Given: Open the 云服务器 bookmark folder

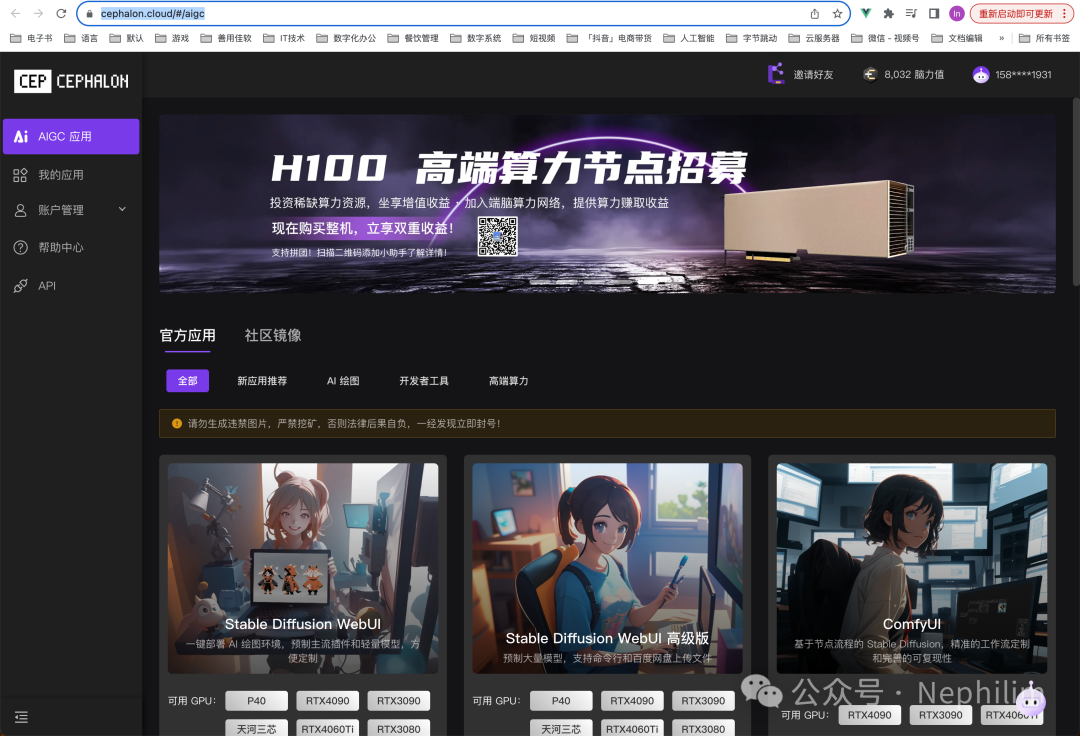Looking at the screenshot, I should click(x=814, y=39).
